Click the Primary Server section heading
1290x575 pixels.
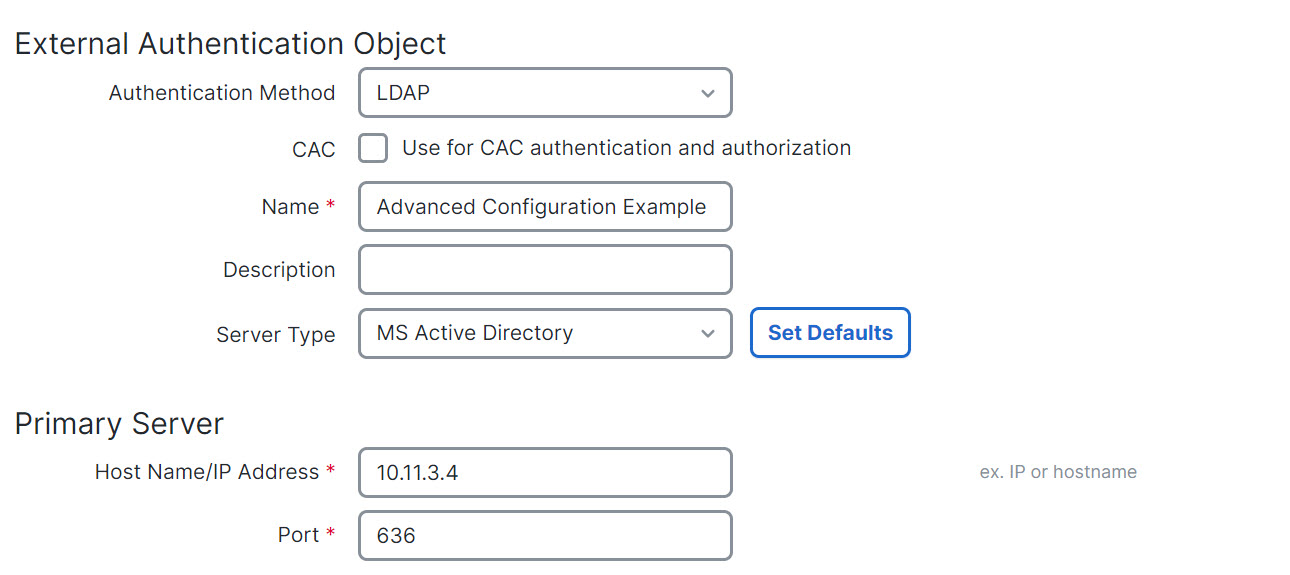click(119, 423)
